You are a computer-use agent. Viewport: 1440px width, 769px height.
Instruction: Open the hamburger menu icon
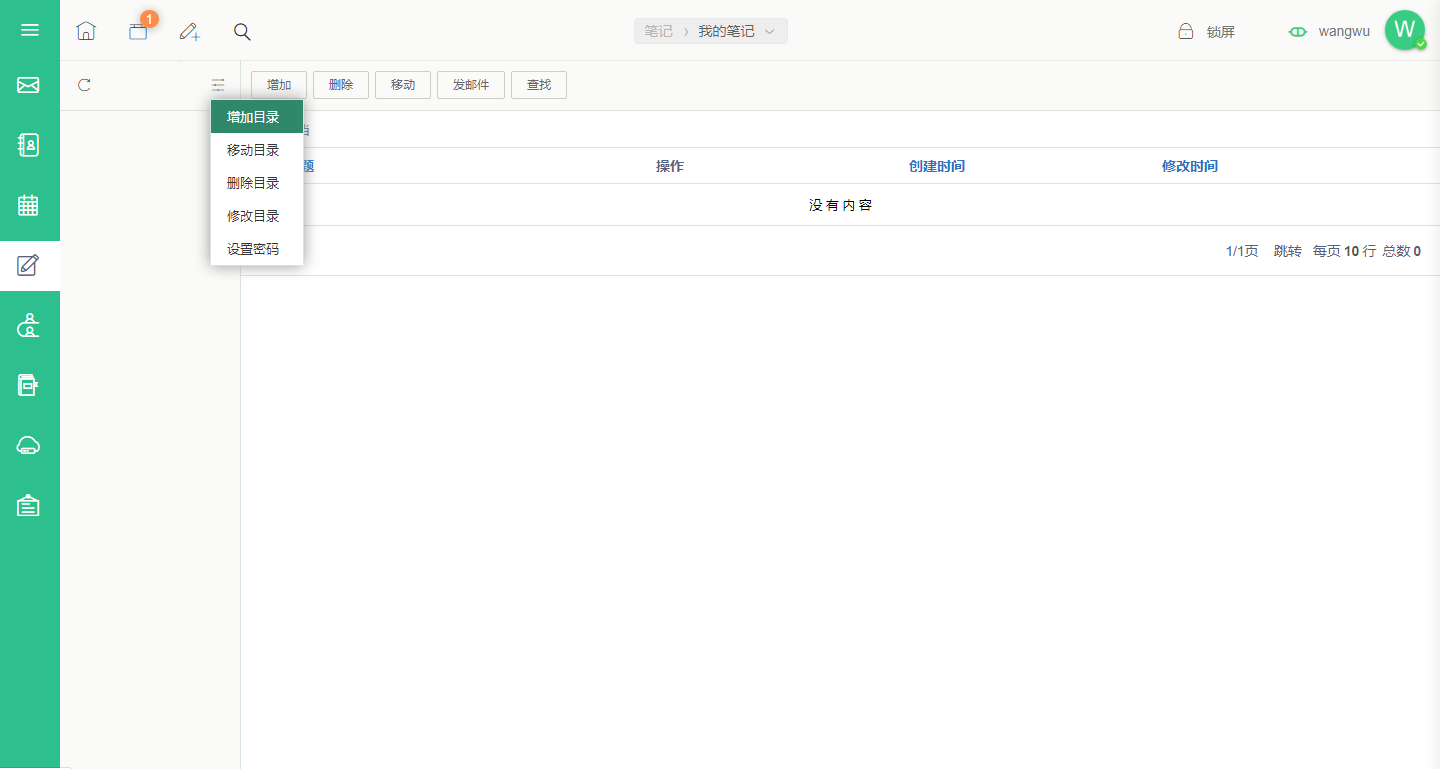30,30
